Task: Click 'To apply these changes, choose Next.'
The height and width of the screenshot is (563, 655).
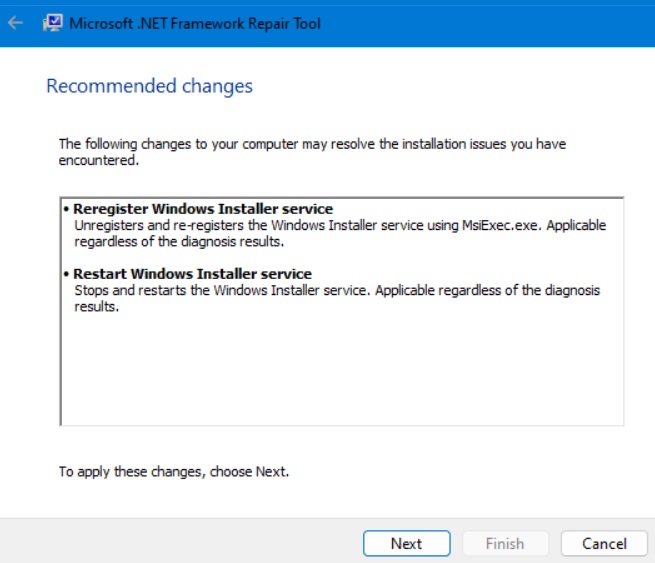Action: click(x=174, y=472)
